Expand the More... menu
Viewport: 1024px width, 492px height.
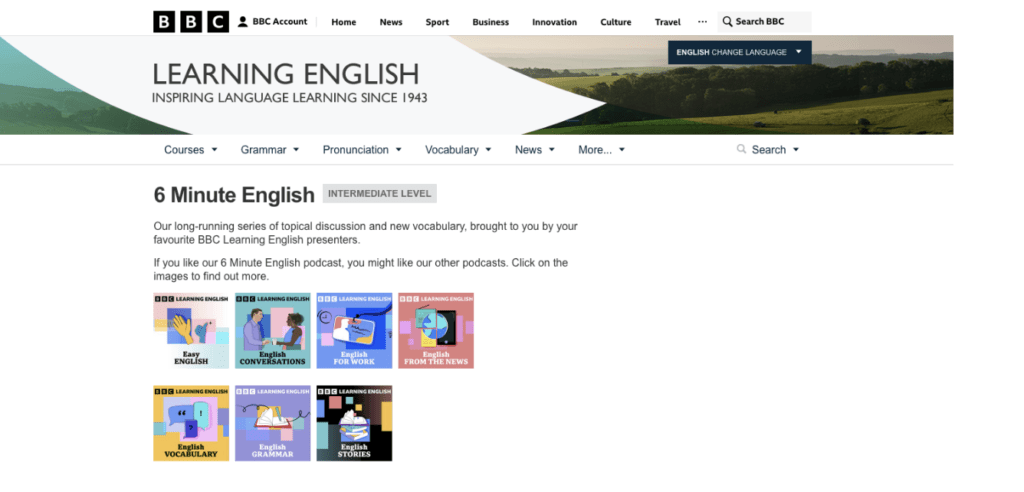601,150
